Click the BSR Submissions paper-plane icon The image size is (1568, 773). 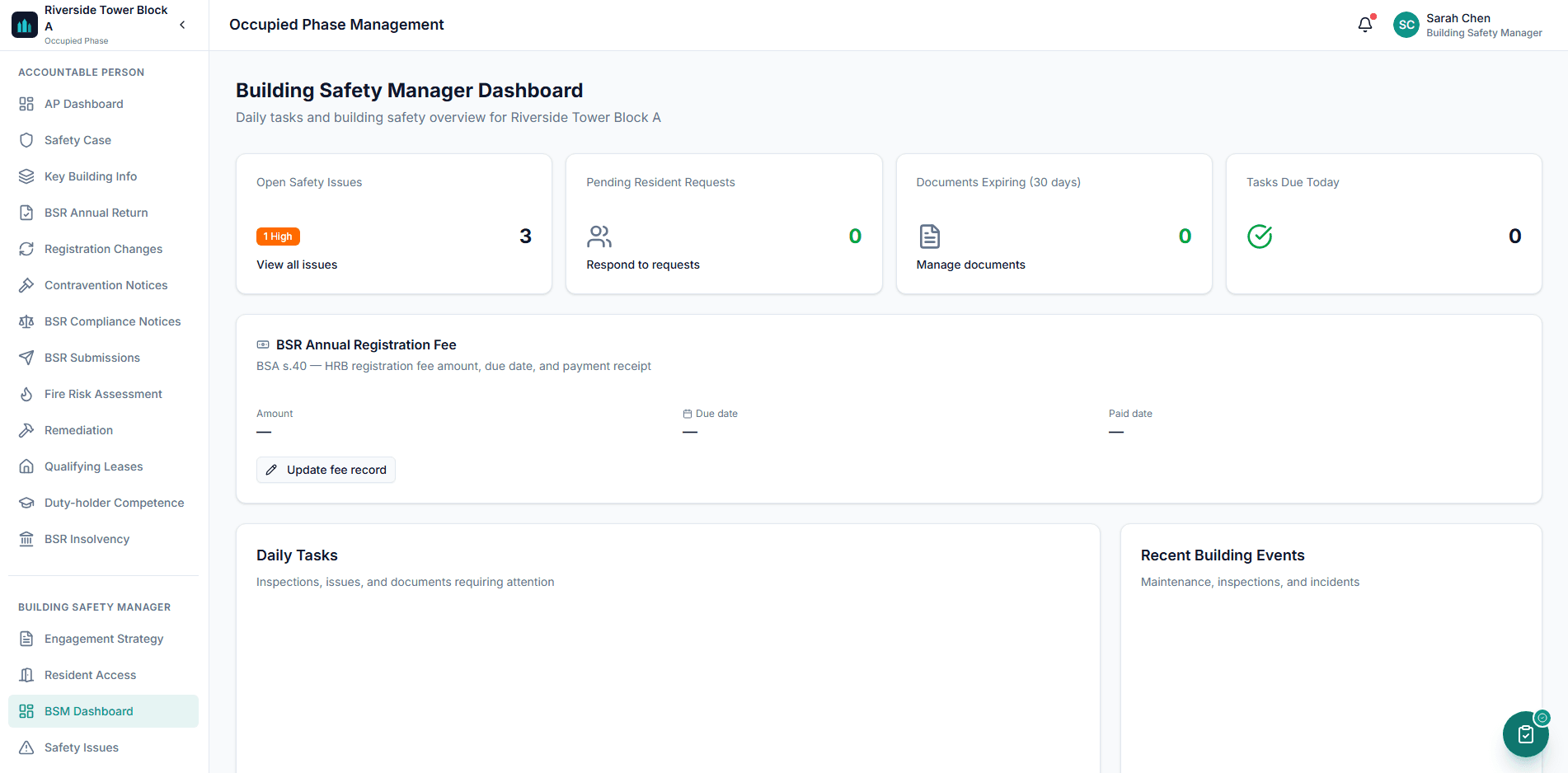[x=26, y=358]
